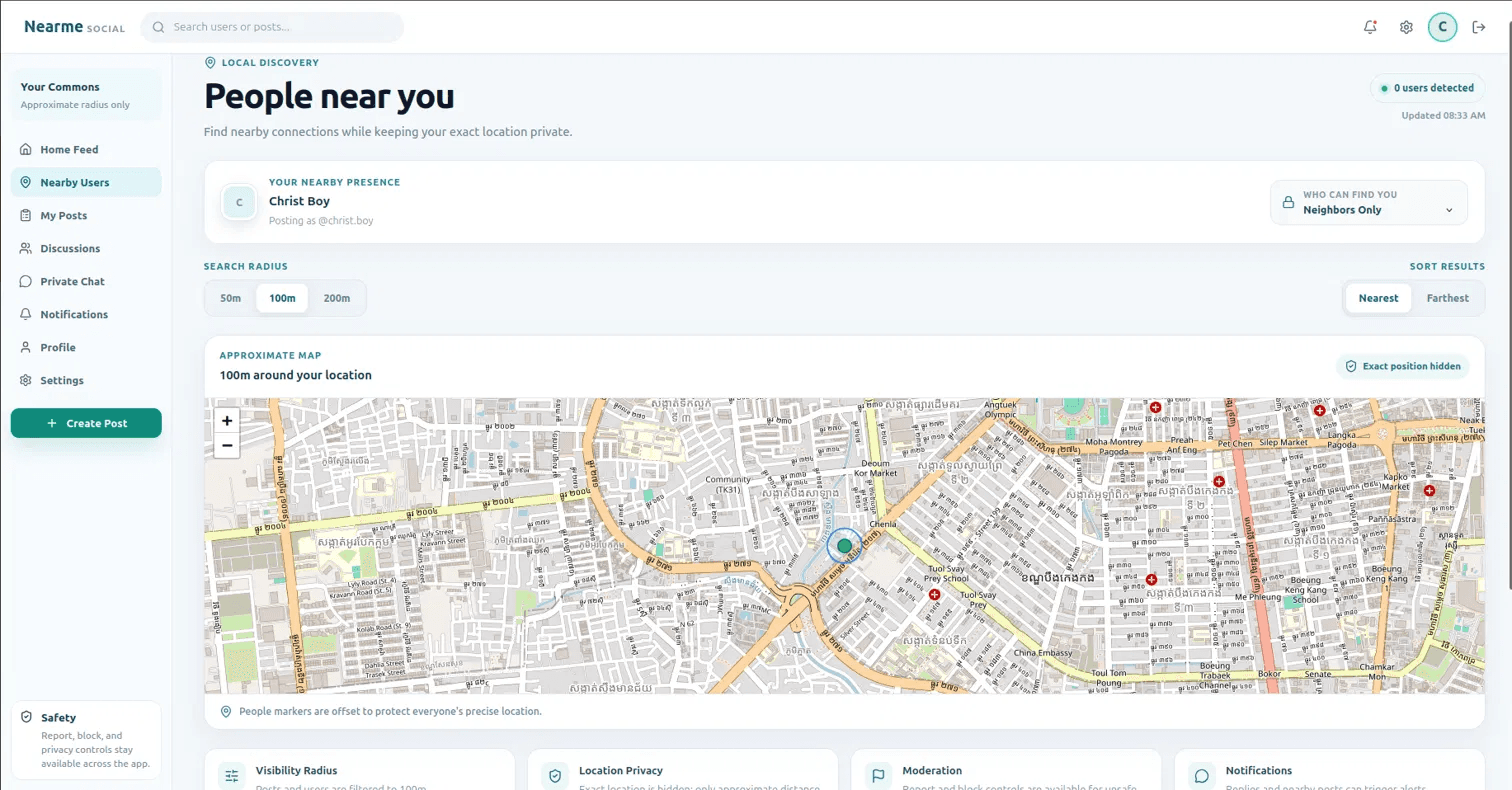This screenshot has width=1512, height=790.
Task: Click the logout icon in top bar
Action: [1479, 27]
